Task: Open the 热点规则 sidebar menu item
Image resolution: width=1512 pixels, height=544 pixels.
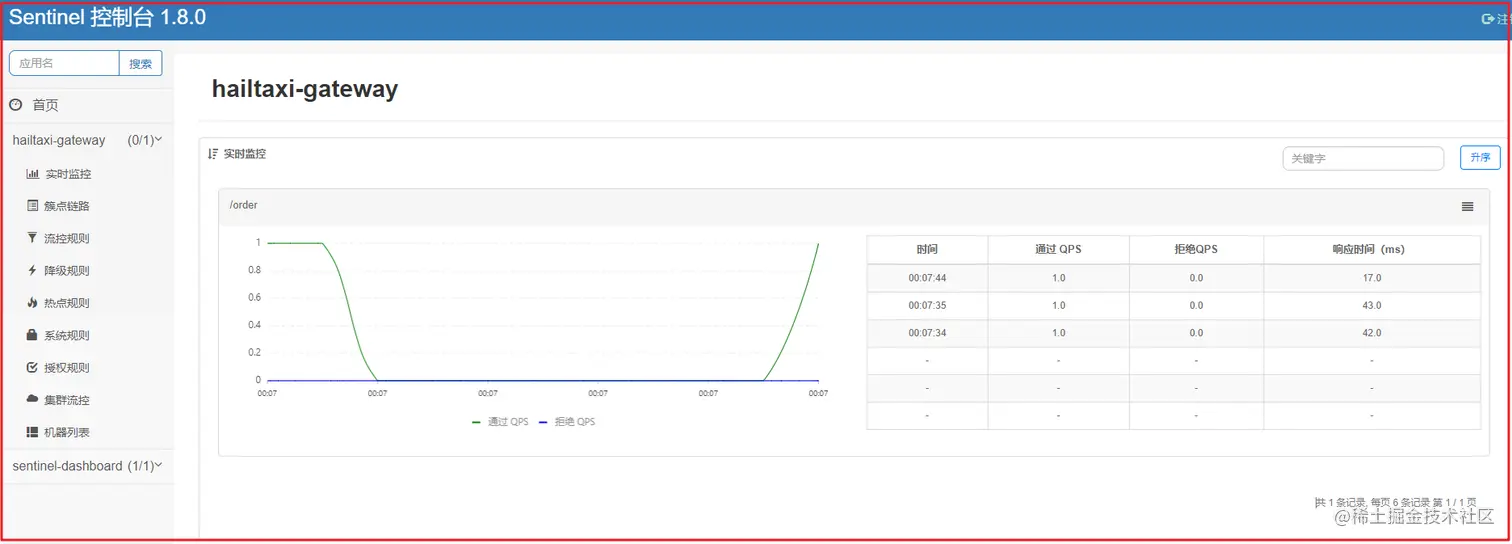Action: click(x=59, y=303)
